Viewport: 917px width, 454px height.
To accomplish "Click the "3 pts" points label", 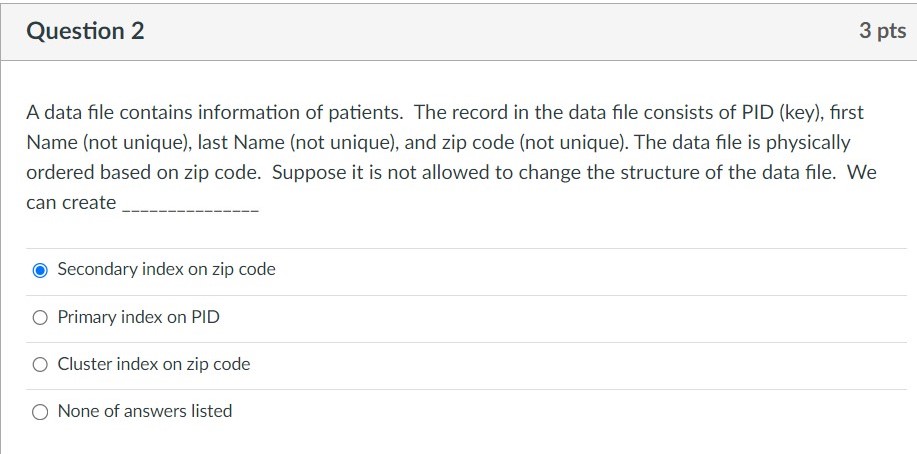I will (882, 30).
